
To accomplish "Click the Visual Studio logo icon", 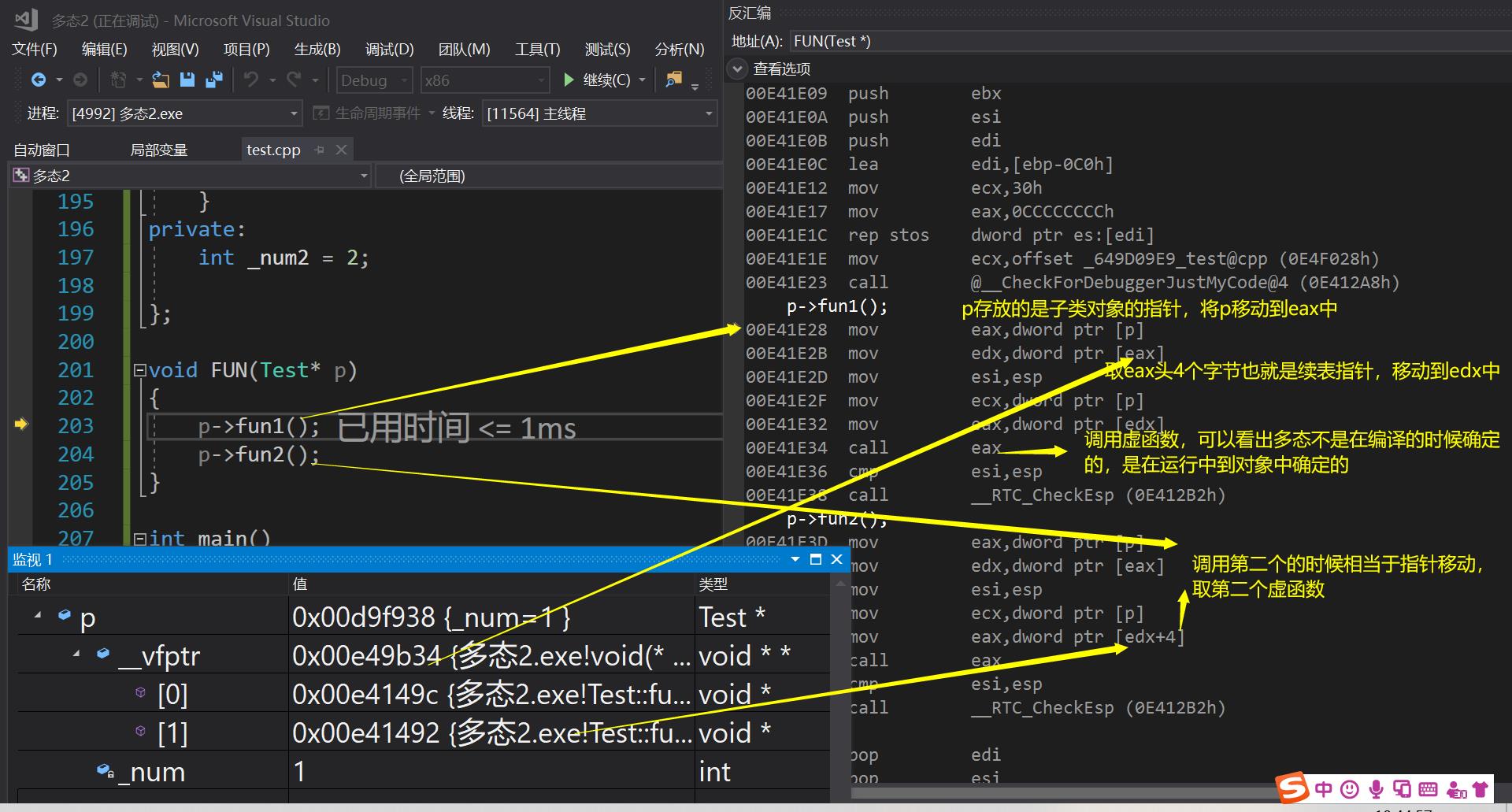I will pyautogui.click(x=26, y=20).
